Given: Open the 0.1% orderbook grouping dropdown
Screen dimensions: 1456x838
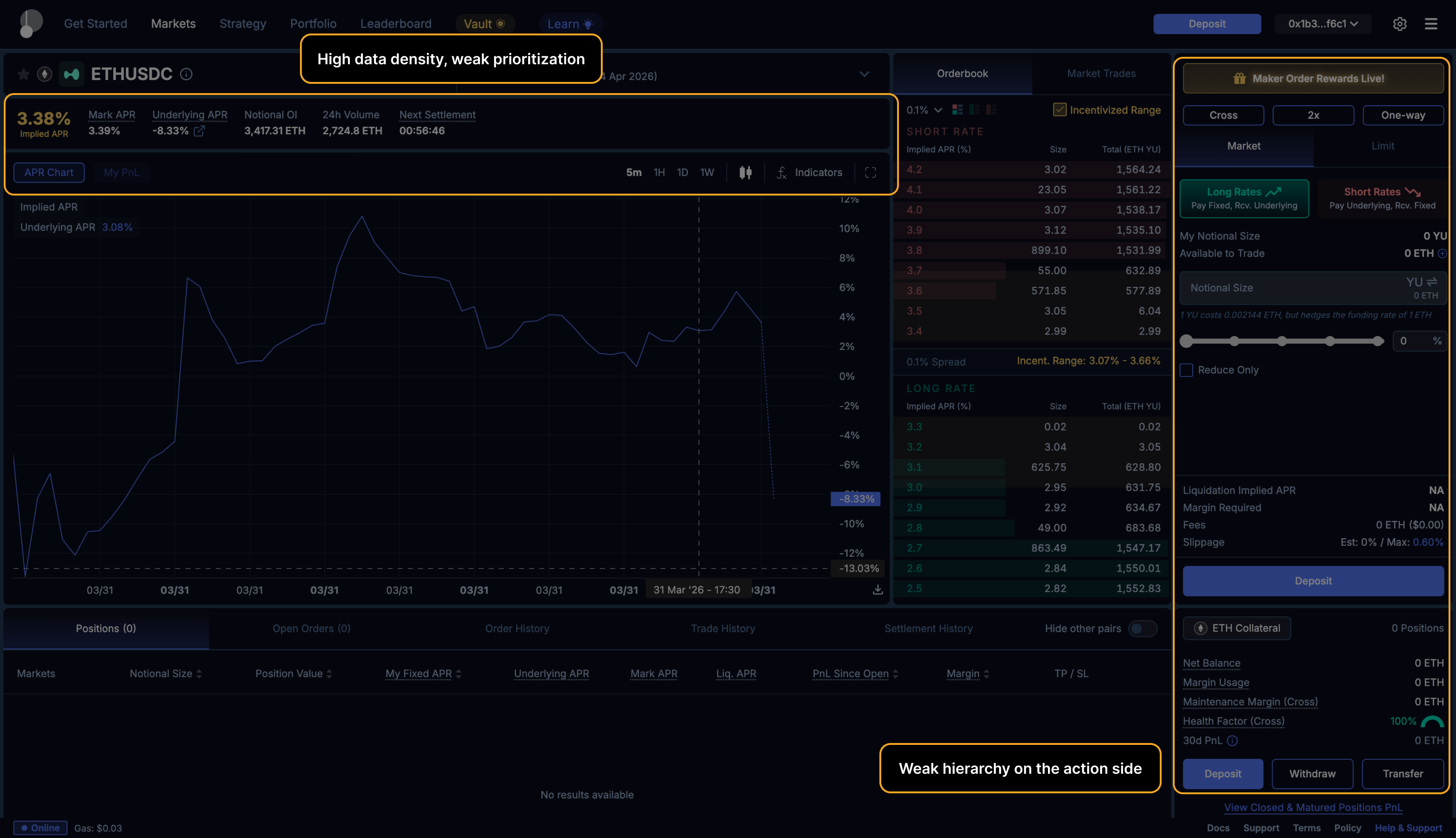Looking at the screenshot, I should click(924, 110).
